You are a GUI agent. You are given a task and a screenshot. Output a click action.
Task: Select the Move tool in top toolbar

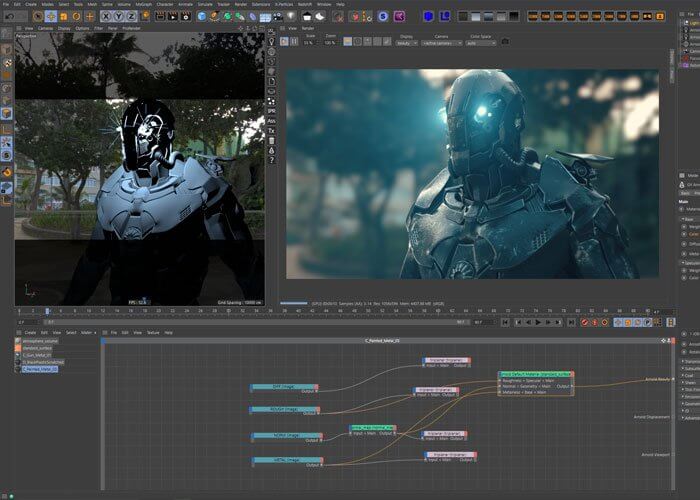click(x=51, y=16)
